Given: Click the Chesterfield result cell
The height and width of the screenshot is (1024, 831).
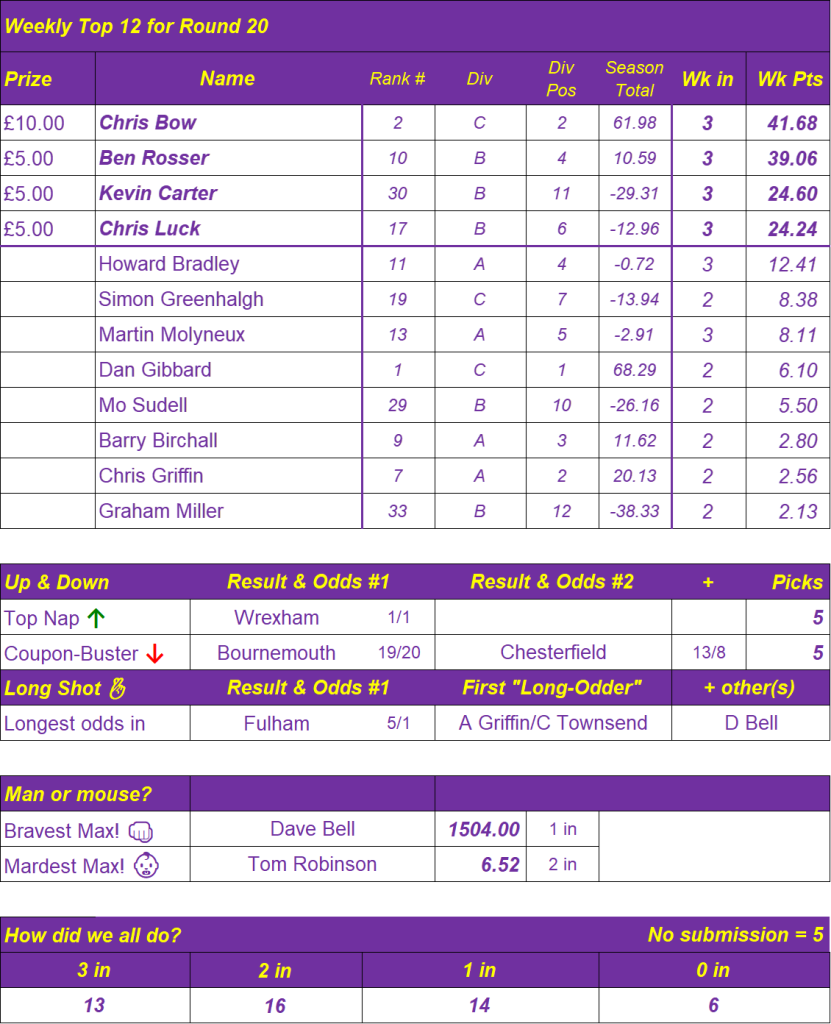Looking at the screenshot, I should click(553, 652).
